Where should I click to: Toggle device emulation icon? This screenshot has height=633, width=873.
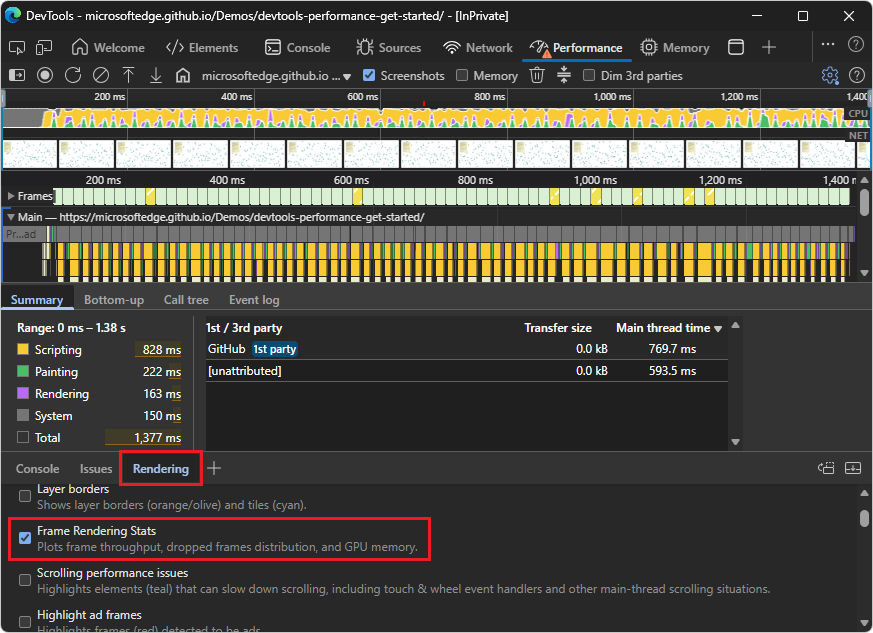(x=44, y=47)
